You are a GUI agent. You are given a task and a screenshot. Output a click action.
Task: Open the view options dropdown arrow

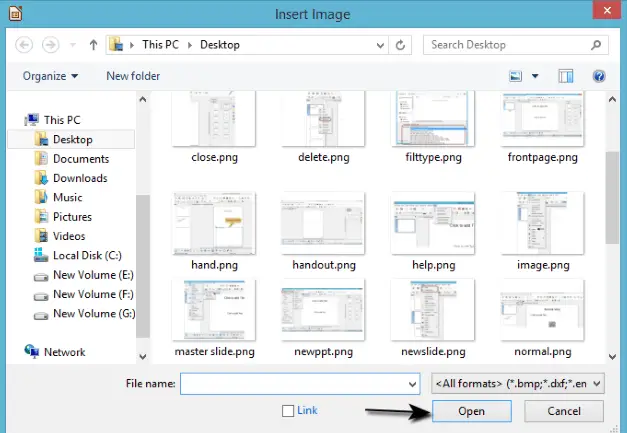point(535,76)
